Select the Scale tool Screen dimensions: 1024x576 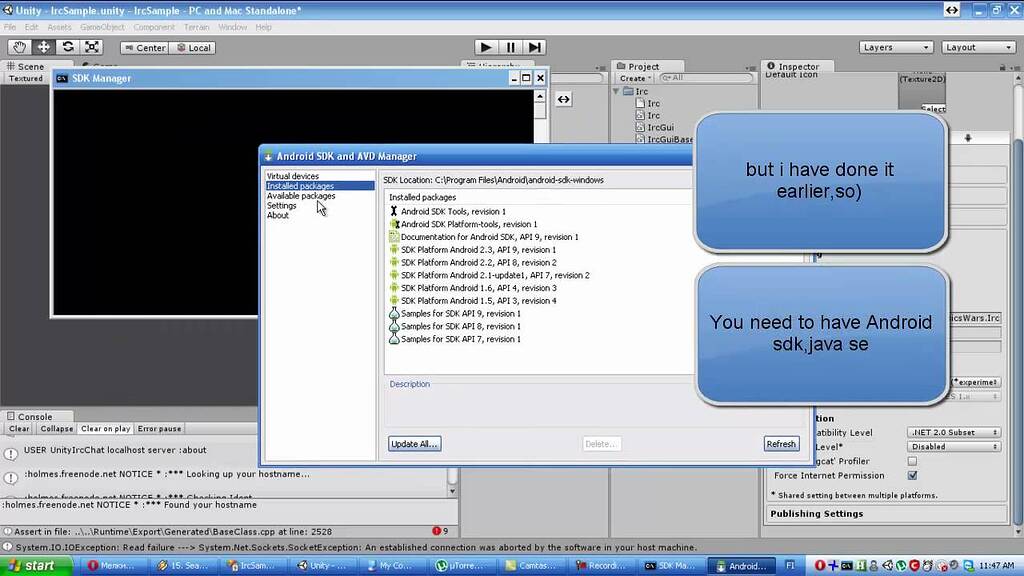tap(92, 47)
